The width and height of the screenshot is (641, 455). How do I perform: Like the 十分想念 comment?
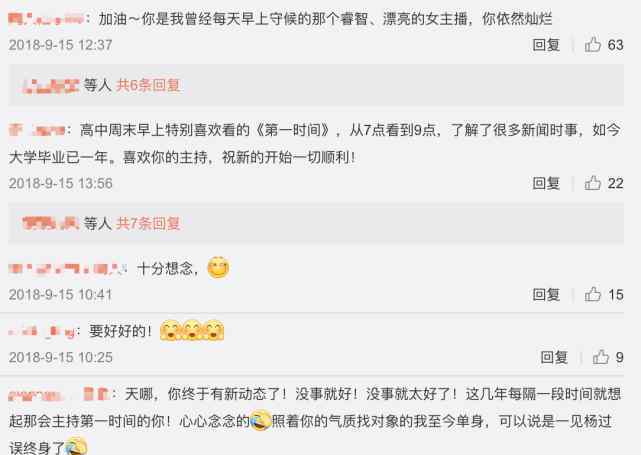point(592,294)
